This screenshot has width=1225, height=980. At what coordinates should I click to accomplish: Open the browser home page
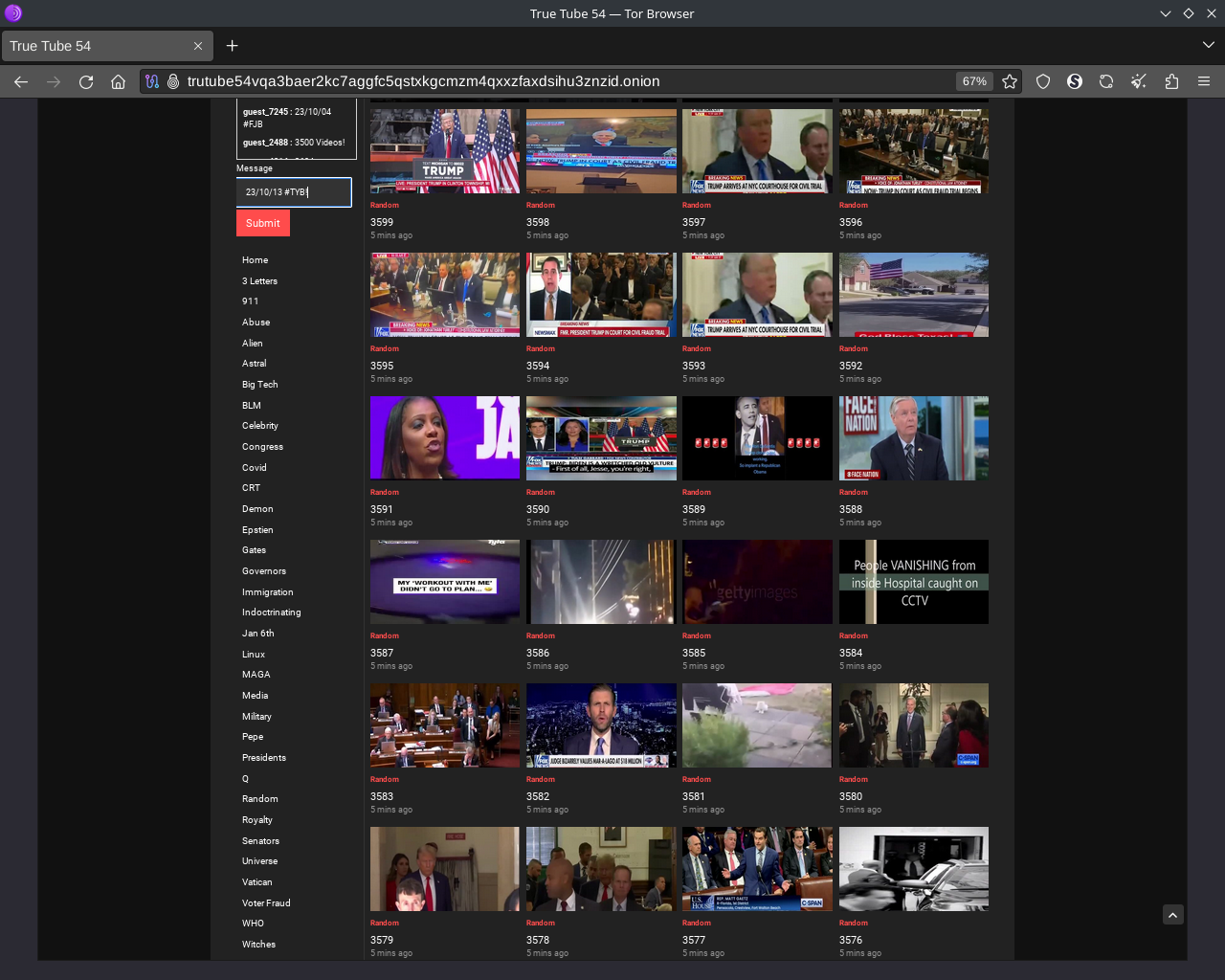pyautogui.click(x=118, y=81)
